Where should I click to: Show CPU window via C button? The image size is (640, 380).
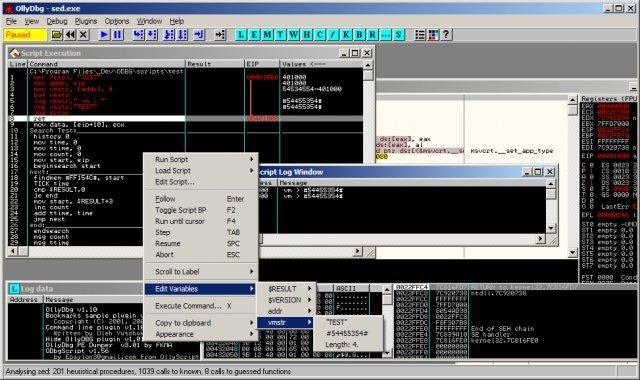320,35
